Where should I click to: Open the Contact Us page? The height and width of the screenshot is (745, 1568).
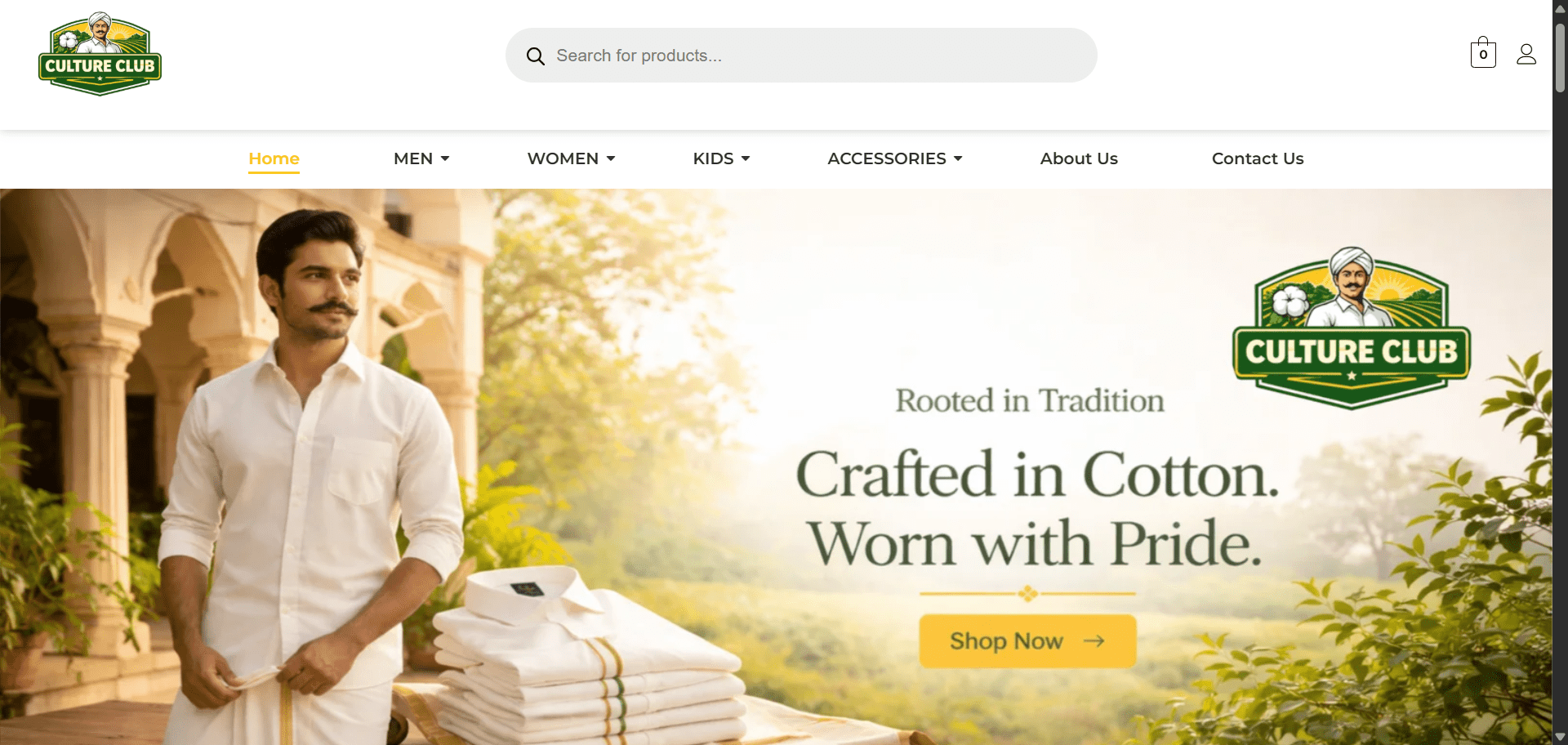click(1258, 158)
